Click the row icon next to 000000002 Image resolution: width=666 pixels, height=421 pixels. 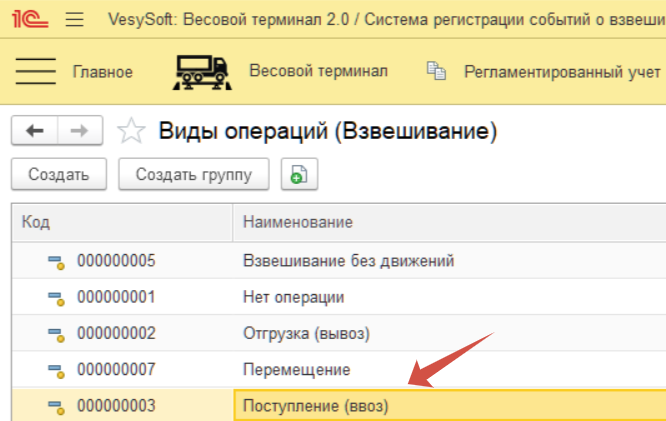pyautogui.click(x=56, y=334)
